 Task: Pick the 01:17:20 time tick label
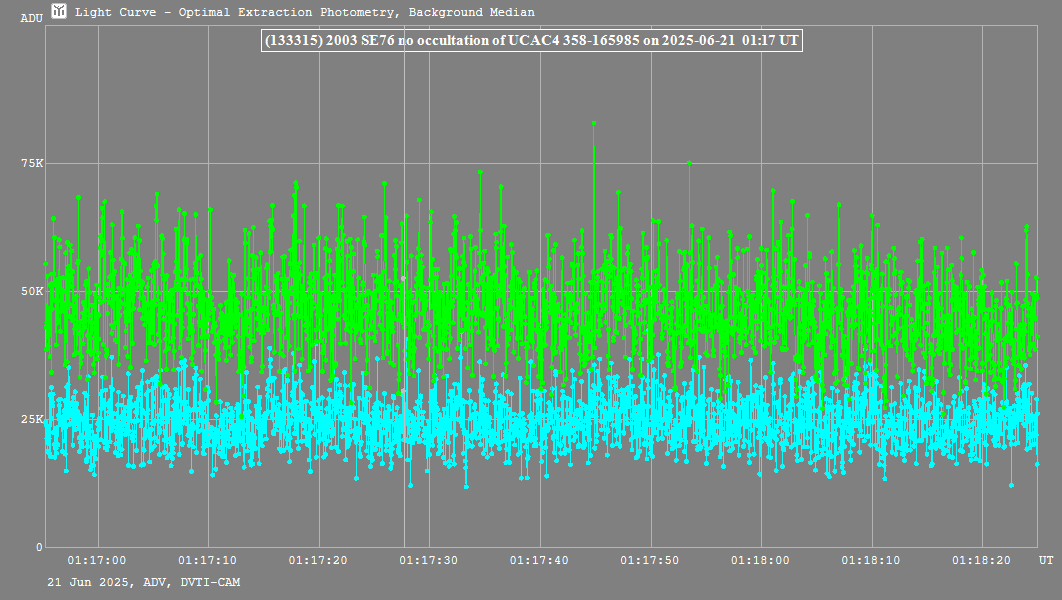click(318, 561)
